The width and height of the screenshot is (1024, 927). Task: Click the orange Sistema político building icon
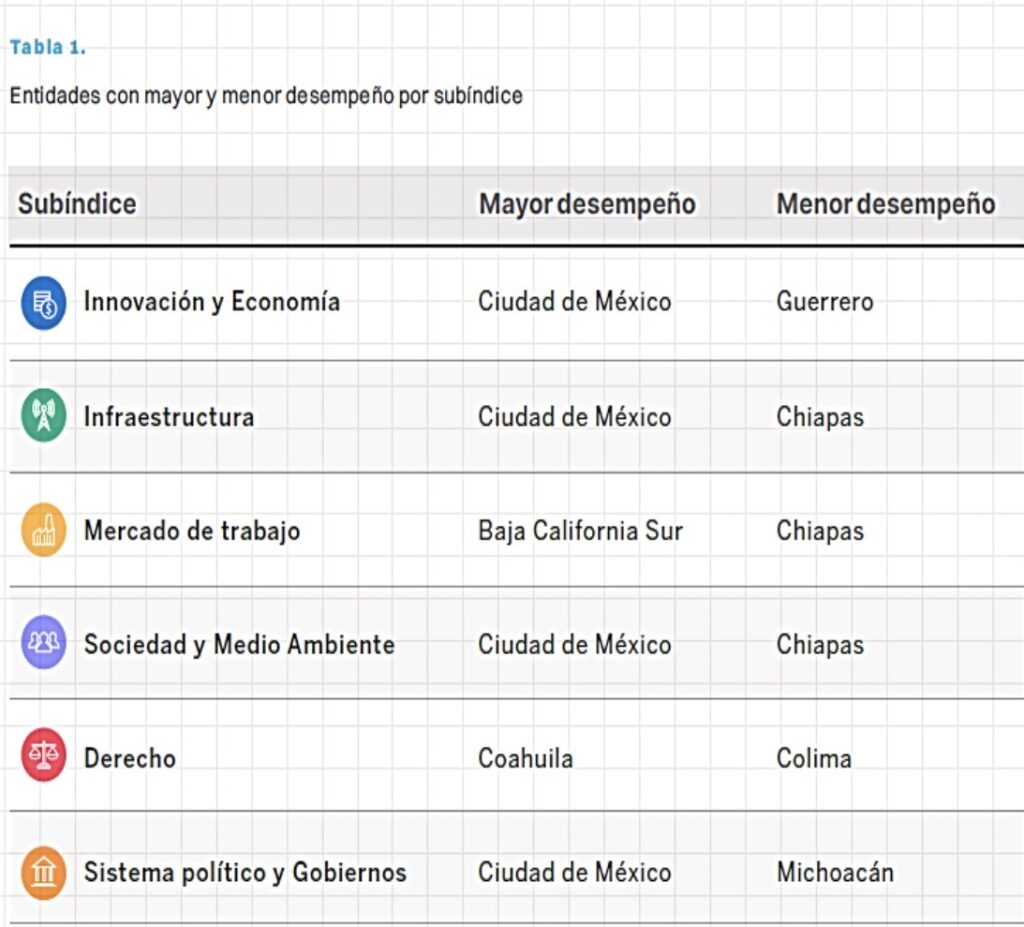pyautogui.click(x=44, y=872)
